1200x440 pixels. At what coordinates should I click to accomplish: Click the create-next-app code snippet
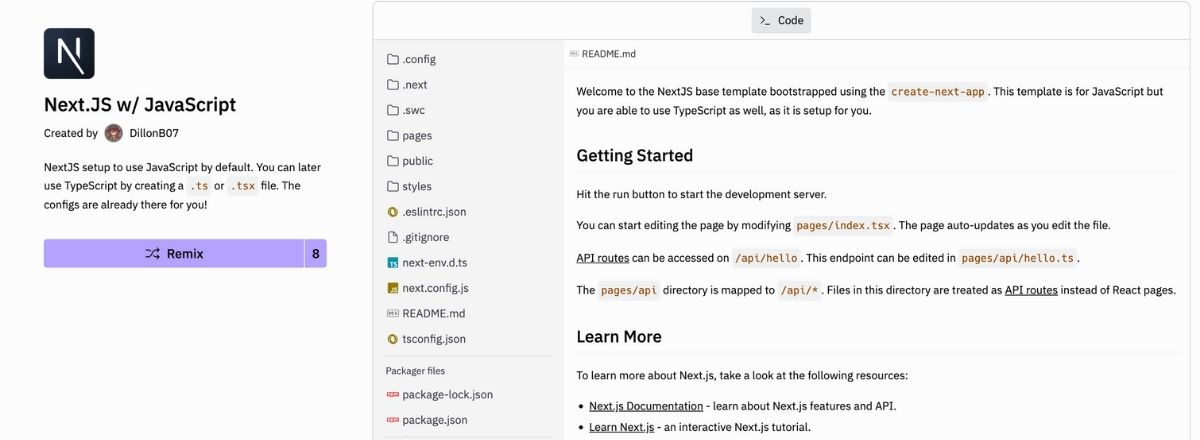coord(938,91)
